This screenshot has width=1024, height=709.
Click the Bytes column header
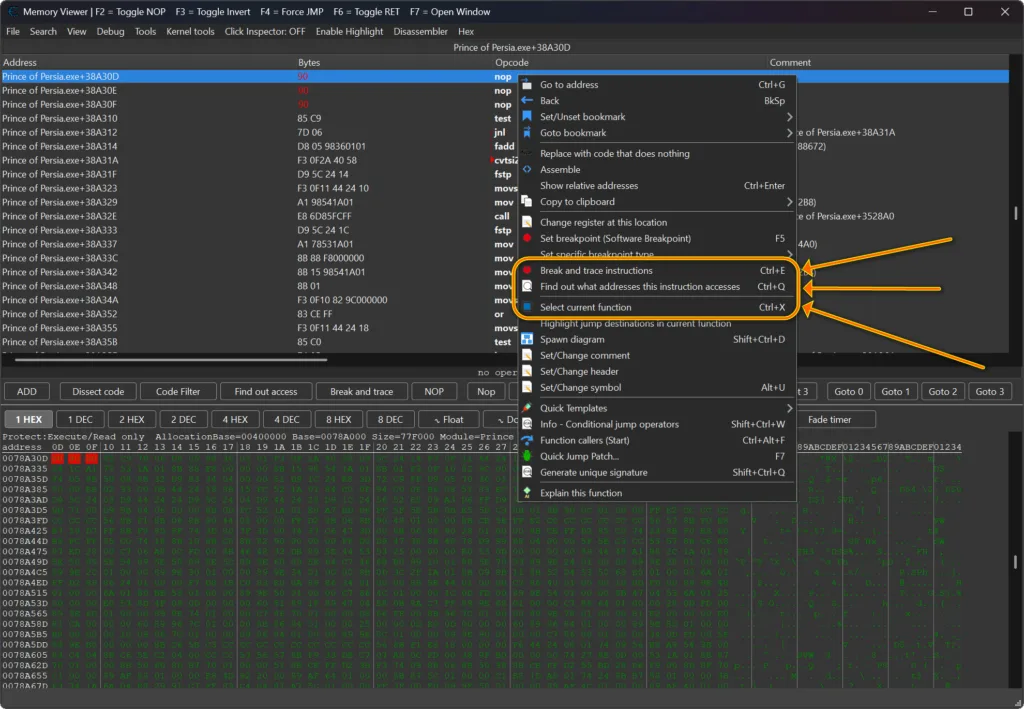coord(309,62)
